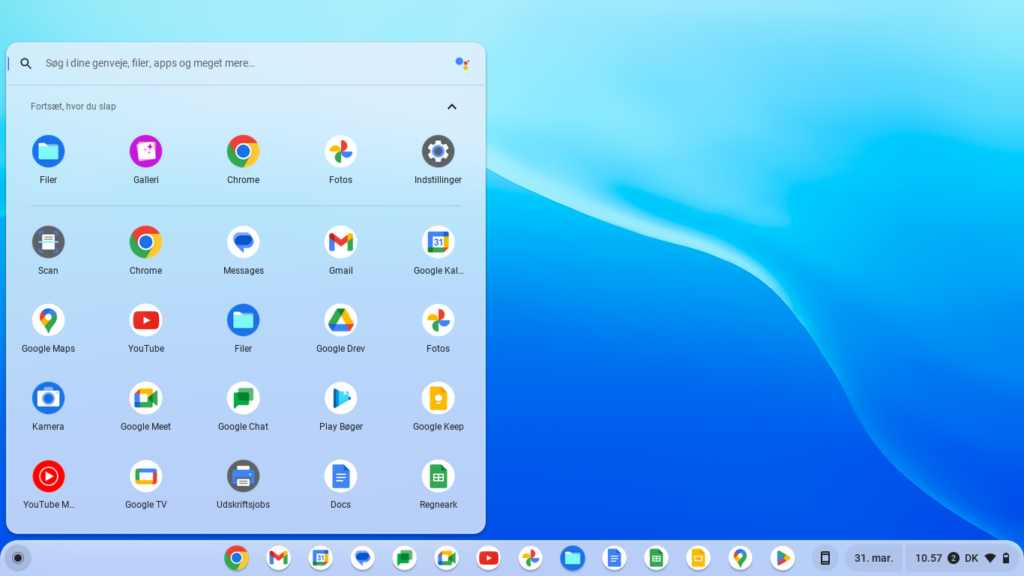Open Gmail from the shelf

click(278, 558)
